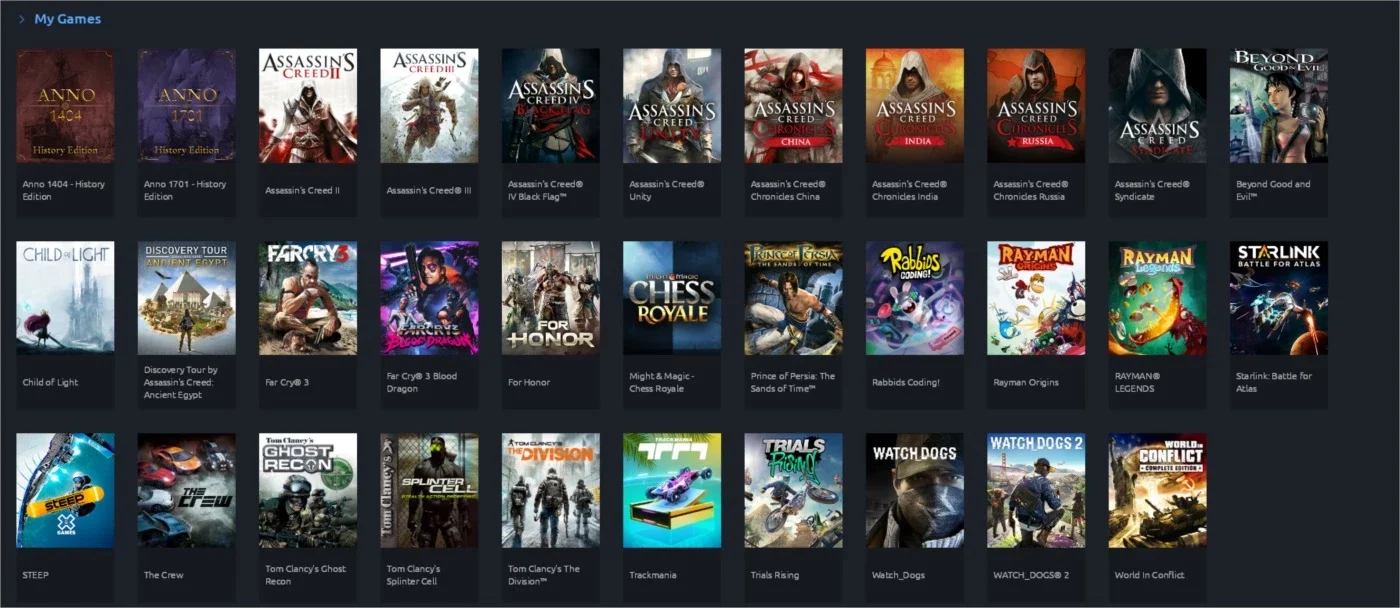1400x608 pixels.
Task: Open Assassin's Creed Unity cover
Action: click(672, 106)
